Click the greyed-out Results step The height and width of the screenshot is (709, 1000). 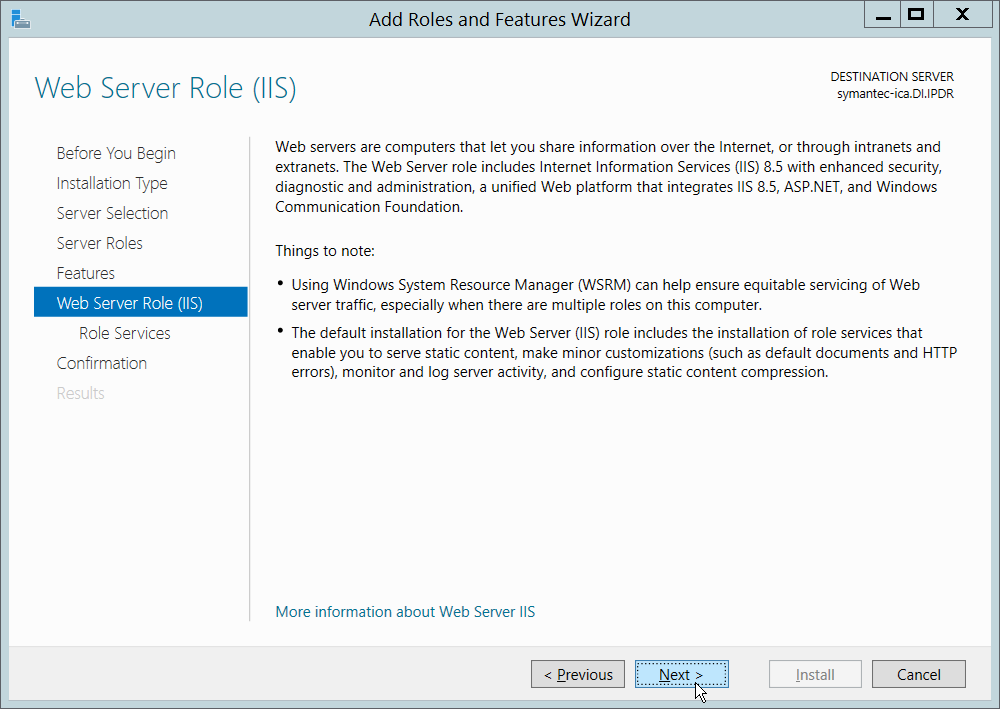click(81, 393)
